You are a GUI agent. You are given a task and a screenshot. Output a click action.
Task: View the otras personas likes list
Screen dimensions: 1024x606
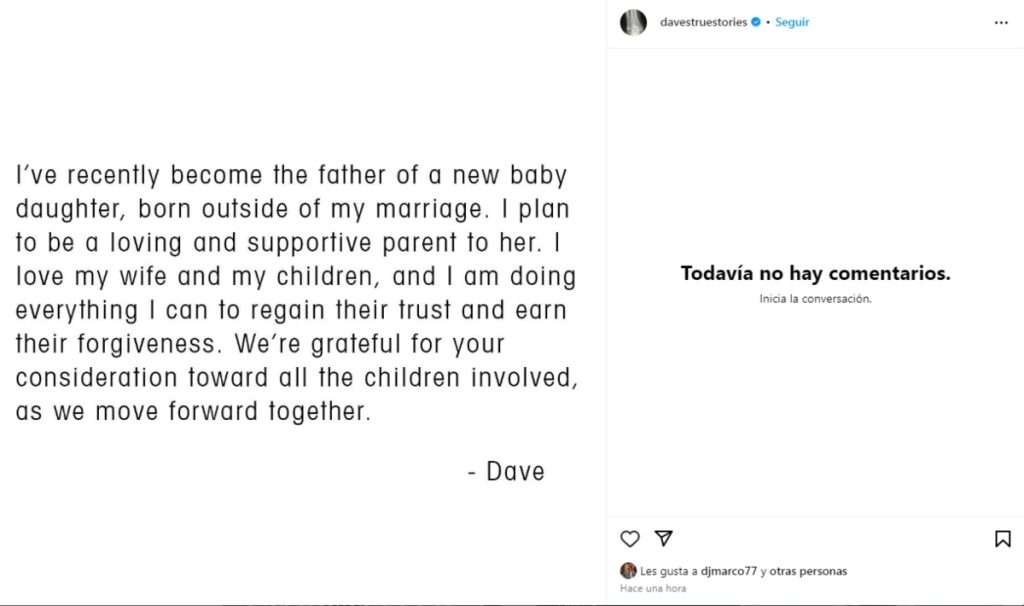808,571
